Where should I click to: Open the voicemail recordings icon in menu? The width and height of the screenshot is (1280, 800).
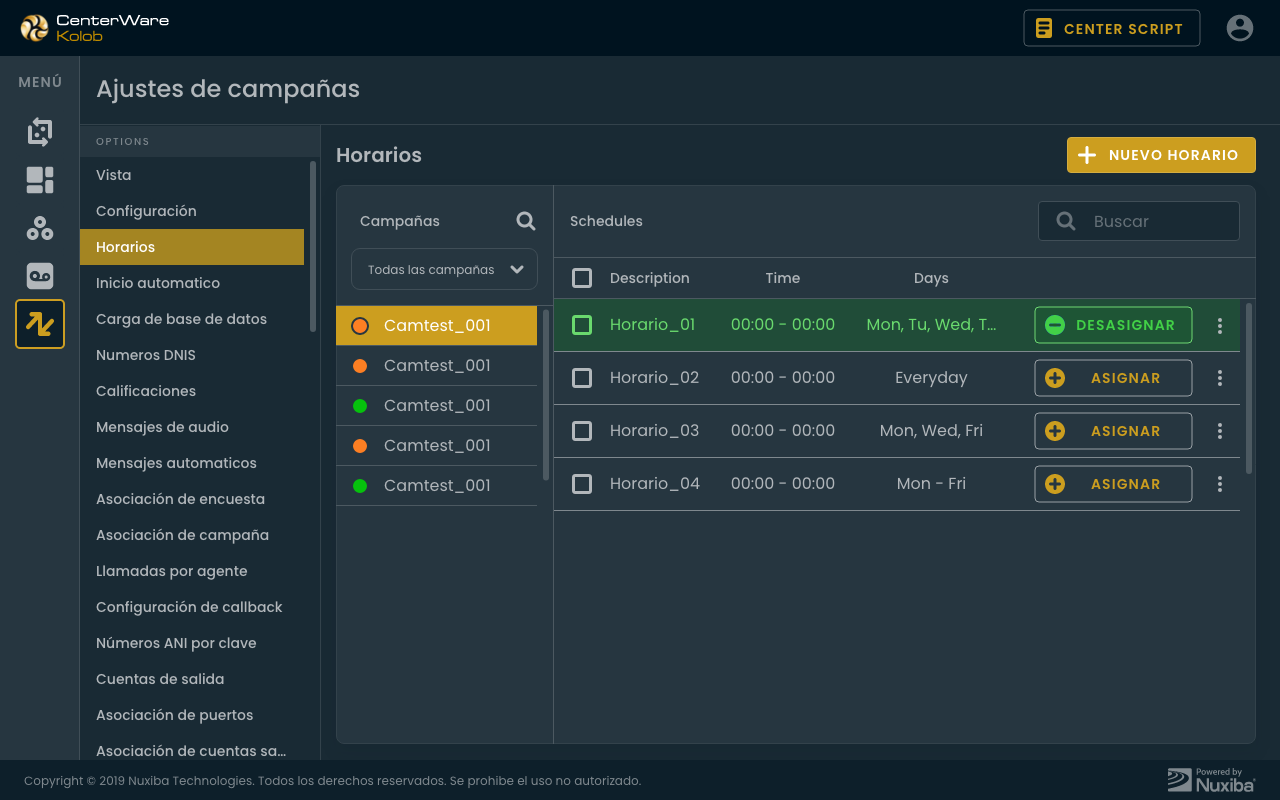[40, 276]
